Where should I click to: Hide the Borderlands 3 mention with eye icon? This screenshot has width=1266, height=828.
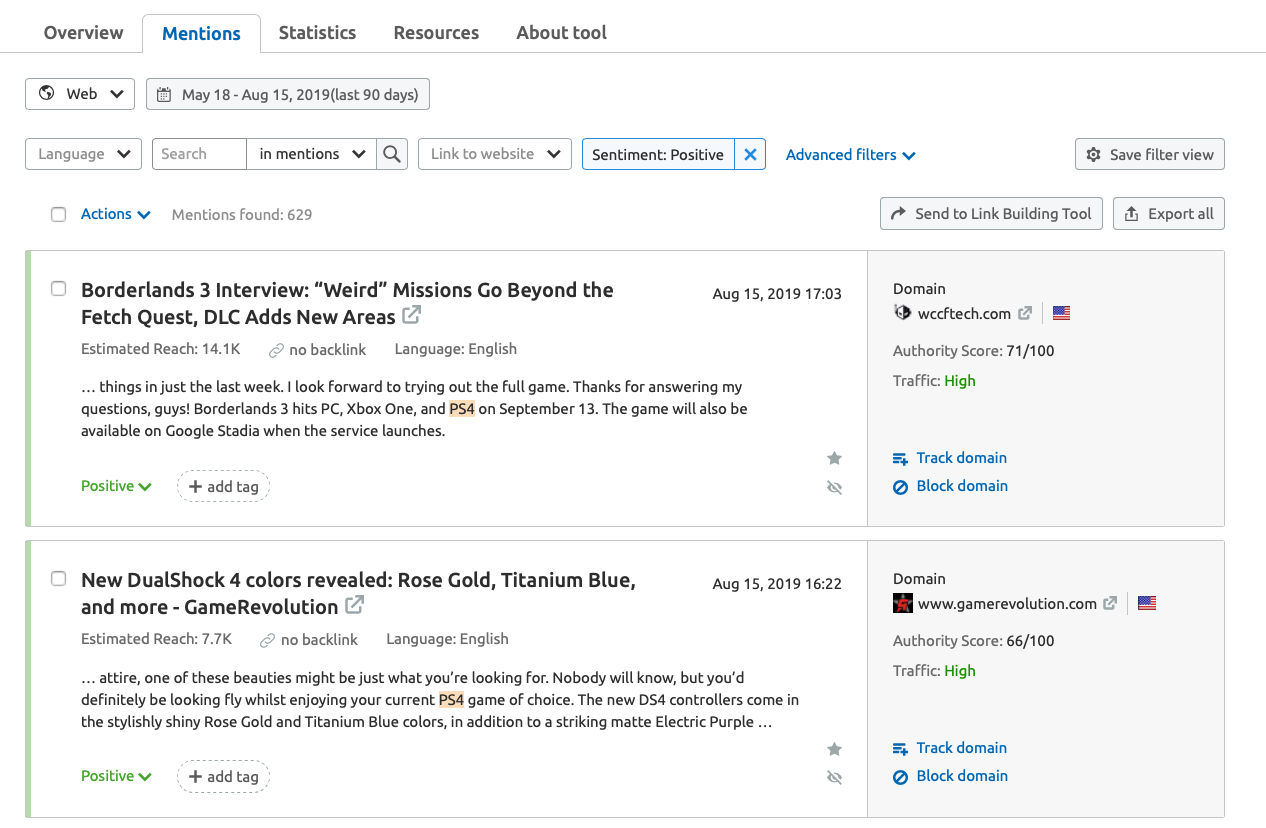(x=834, y=487)
